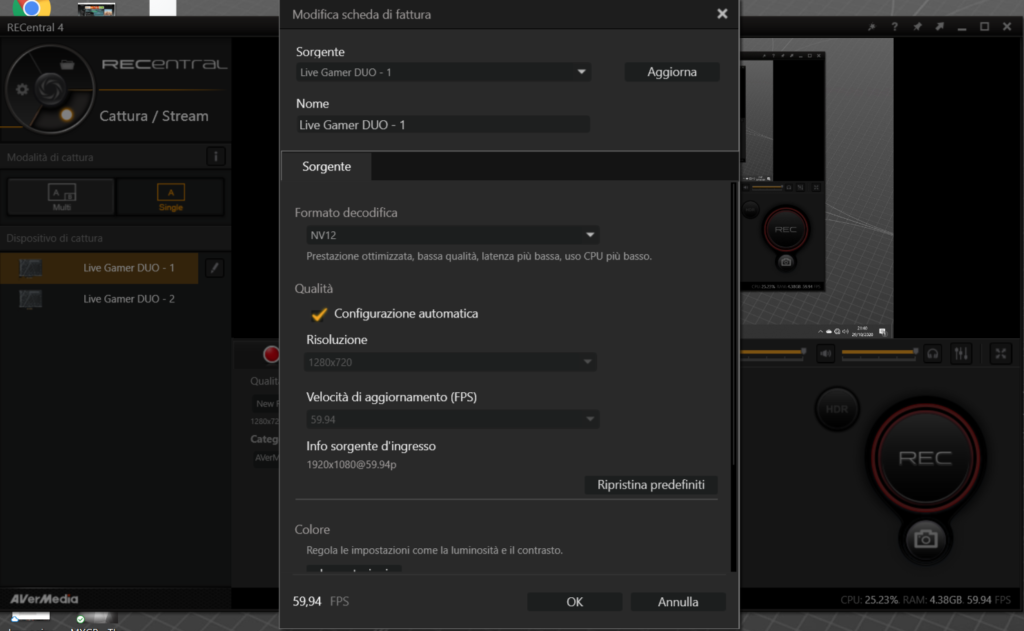Click the source info 1920x1080@59.94p text
This screenshot has width=1024, height=631.
(x=351, y=464)
